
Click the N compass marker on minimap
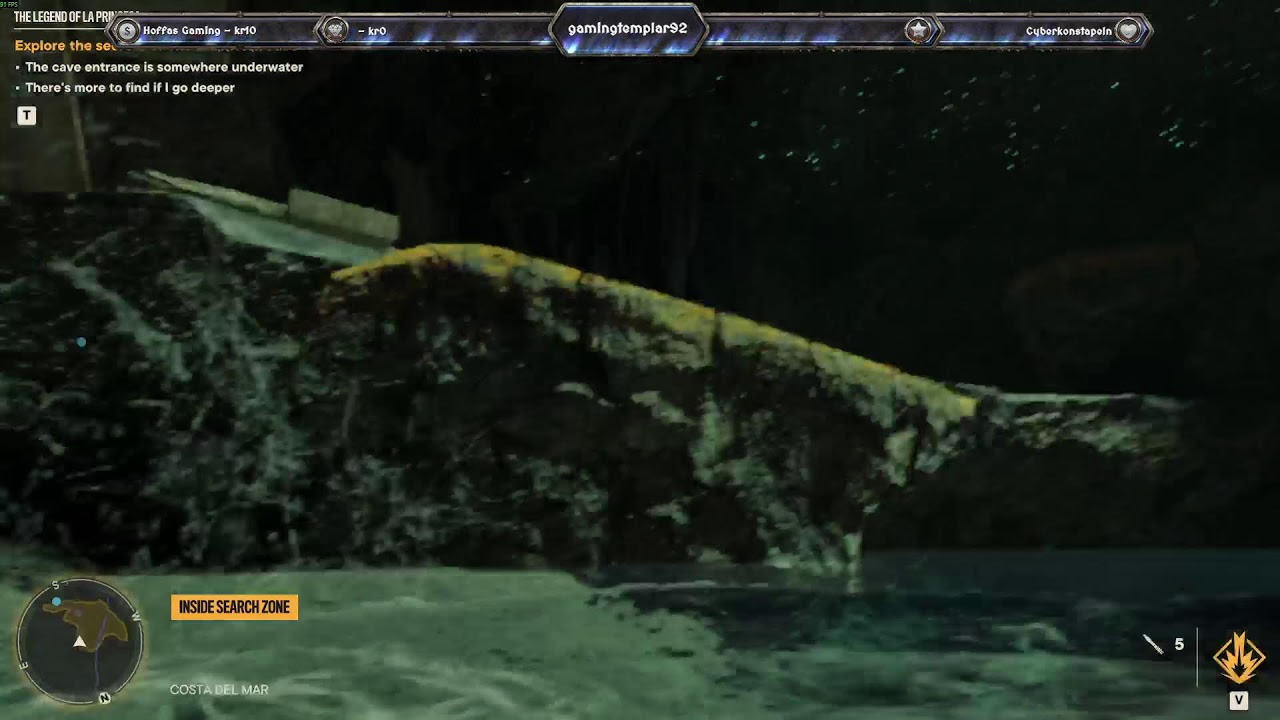[x=104, y=698]
